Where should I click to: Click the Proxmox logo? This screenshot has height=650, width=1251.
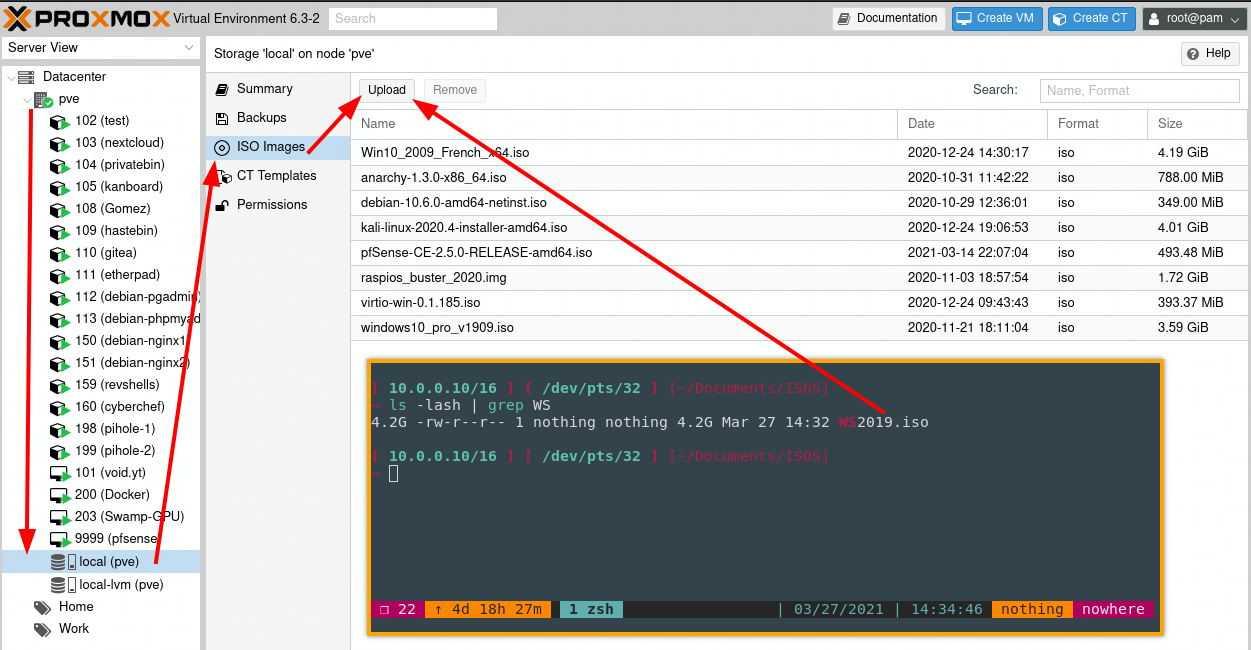pos(87,18)
